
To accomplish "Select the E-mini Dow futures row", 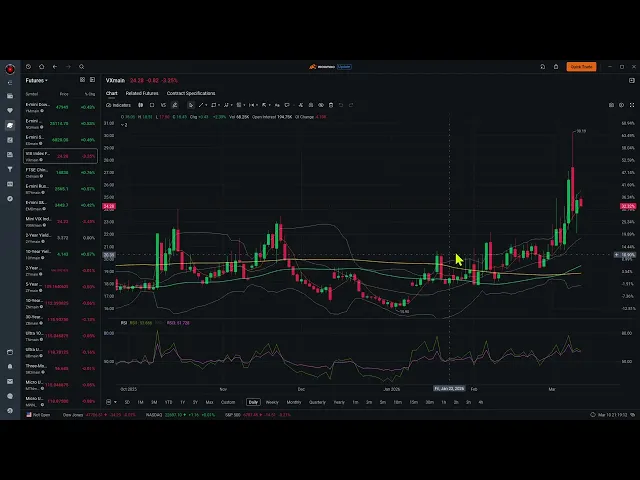I will 60,107.
